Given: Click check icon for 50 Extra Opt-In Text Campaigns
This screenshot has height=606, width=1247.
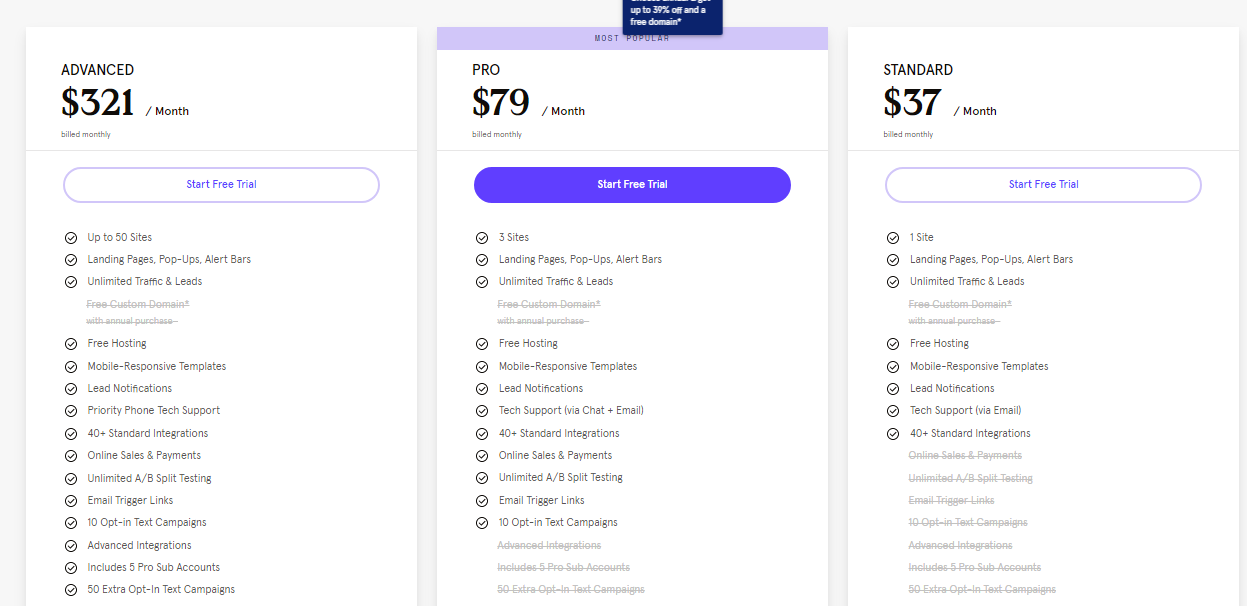Looking at the screenshot, I should 71,590.
